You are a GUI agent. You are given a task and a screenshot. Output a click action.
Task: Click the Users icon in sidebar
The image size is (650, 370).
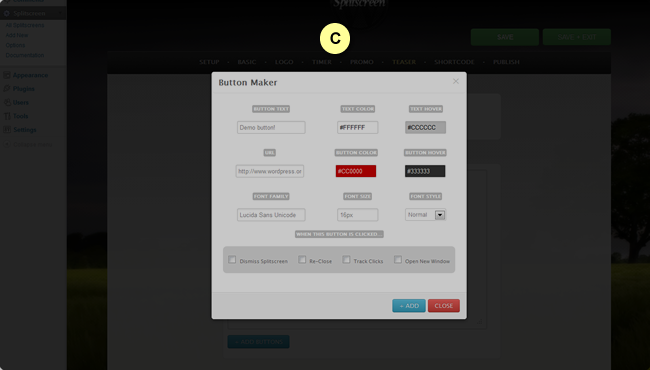coord(7,102)
